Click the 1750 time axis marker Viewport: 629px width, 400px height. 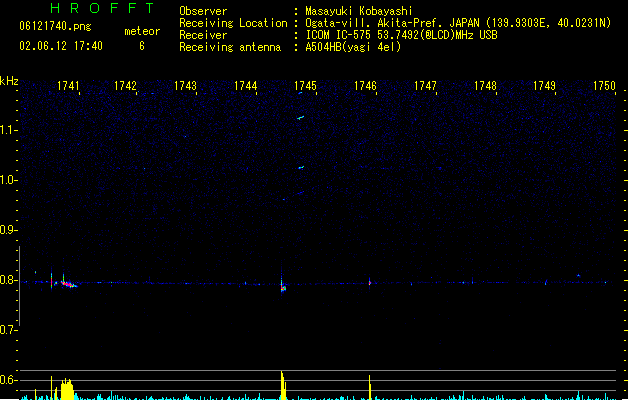click(604, 86)
